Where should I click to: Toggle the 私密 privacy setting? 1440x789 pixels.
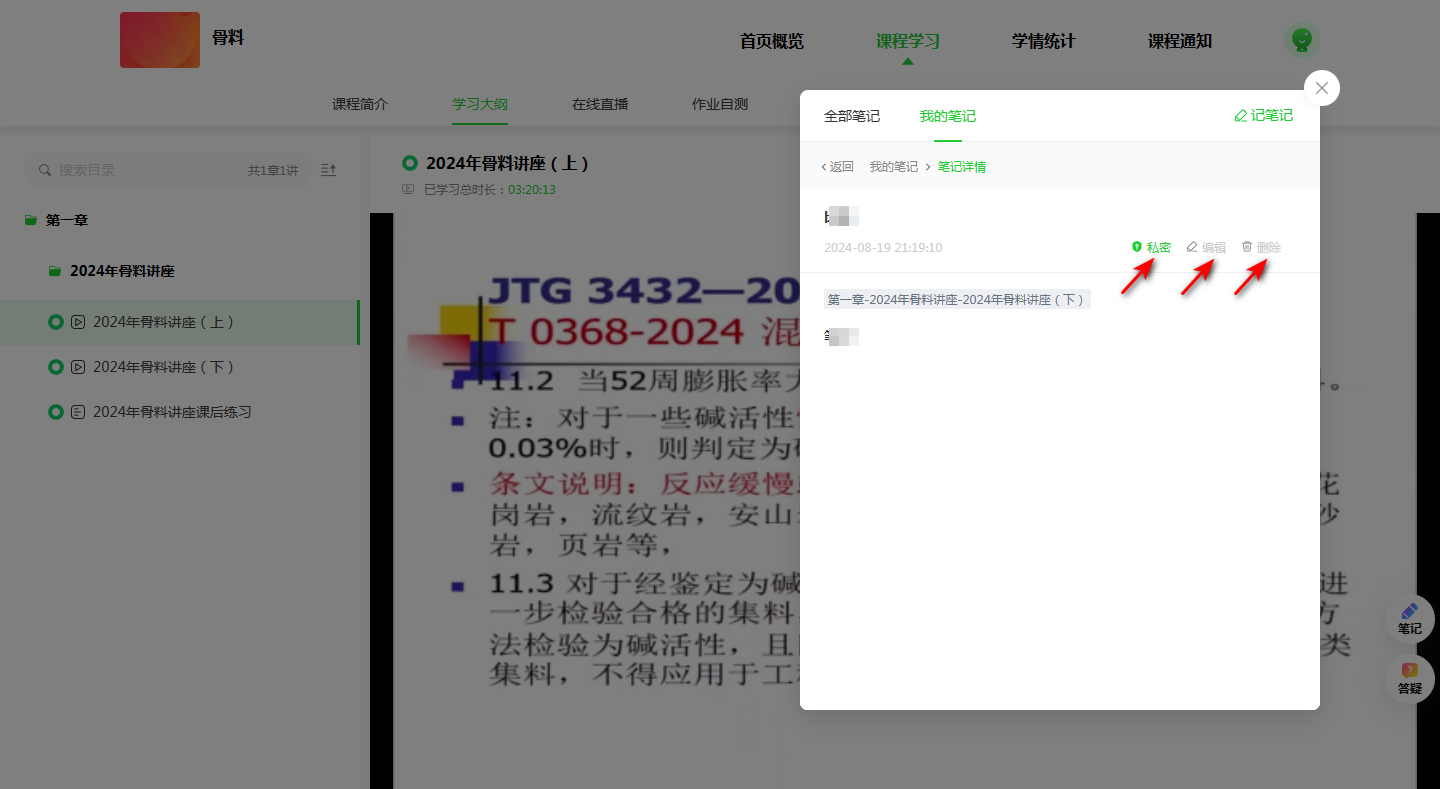point(1151,247)
